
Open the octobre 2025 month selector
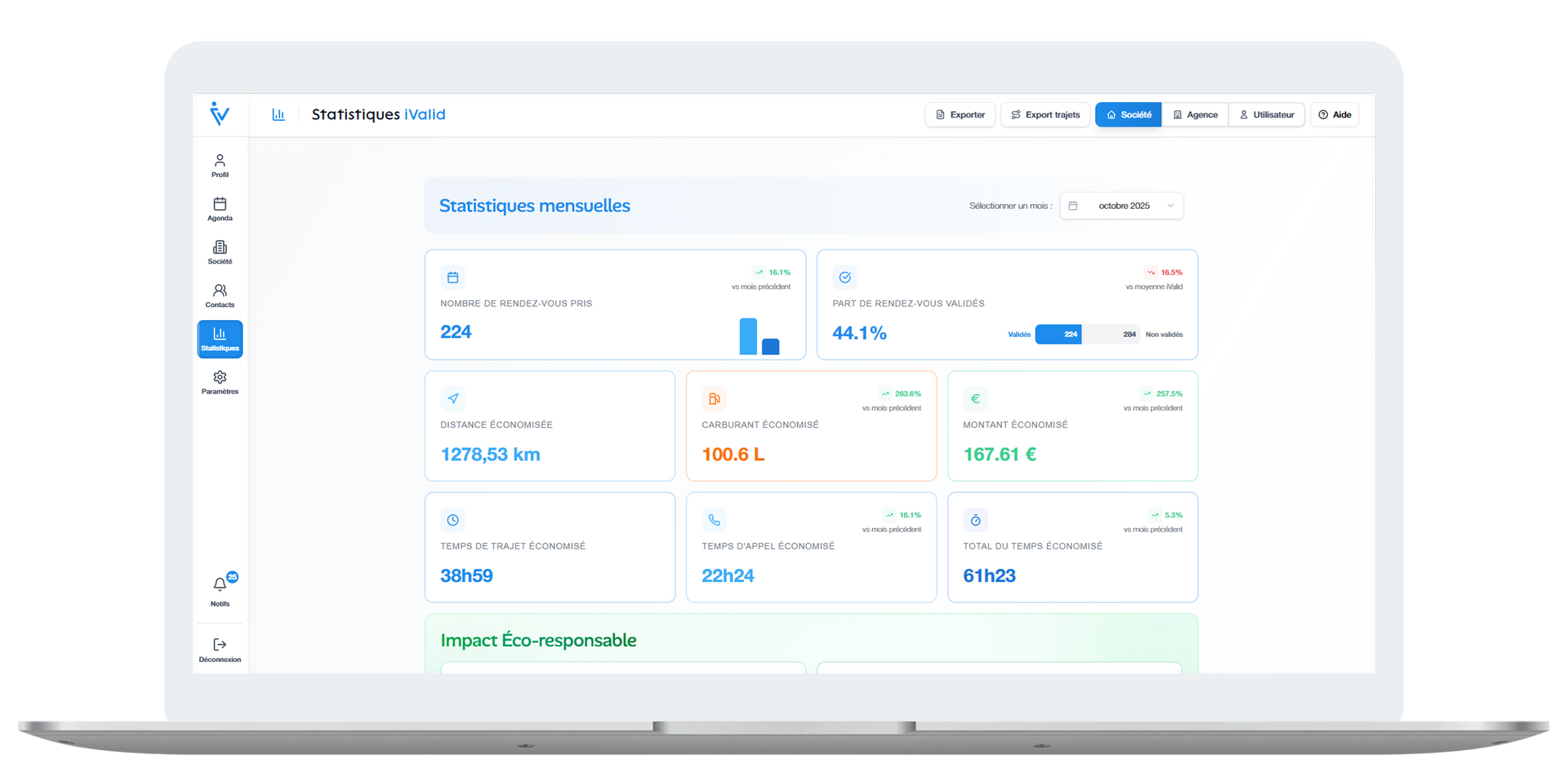[1123, 205]
